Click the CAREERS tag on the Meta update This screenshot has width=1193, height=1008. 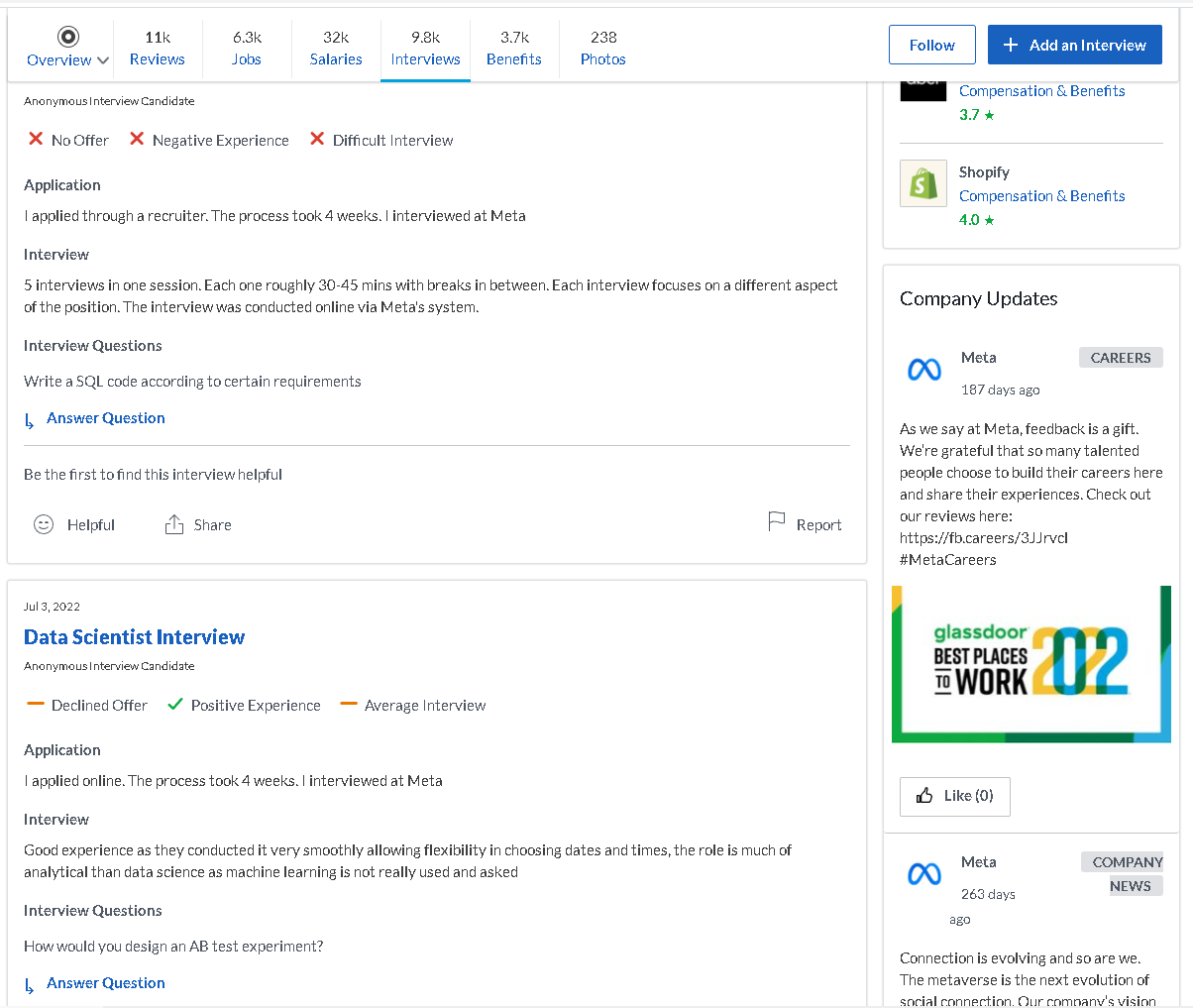click(x=1121, y=357)
